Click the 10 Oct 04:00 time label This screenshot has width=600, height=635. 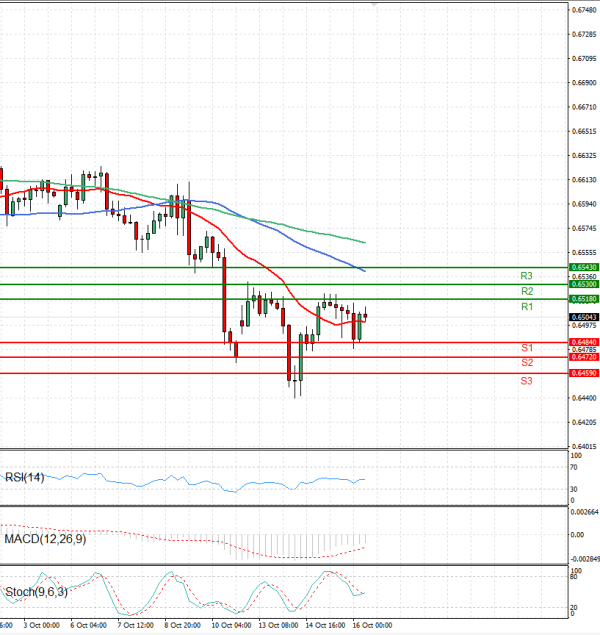click(231, 625)
